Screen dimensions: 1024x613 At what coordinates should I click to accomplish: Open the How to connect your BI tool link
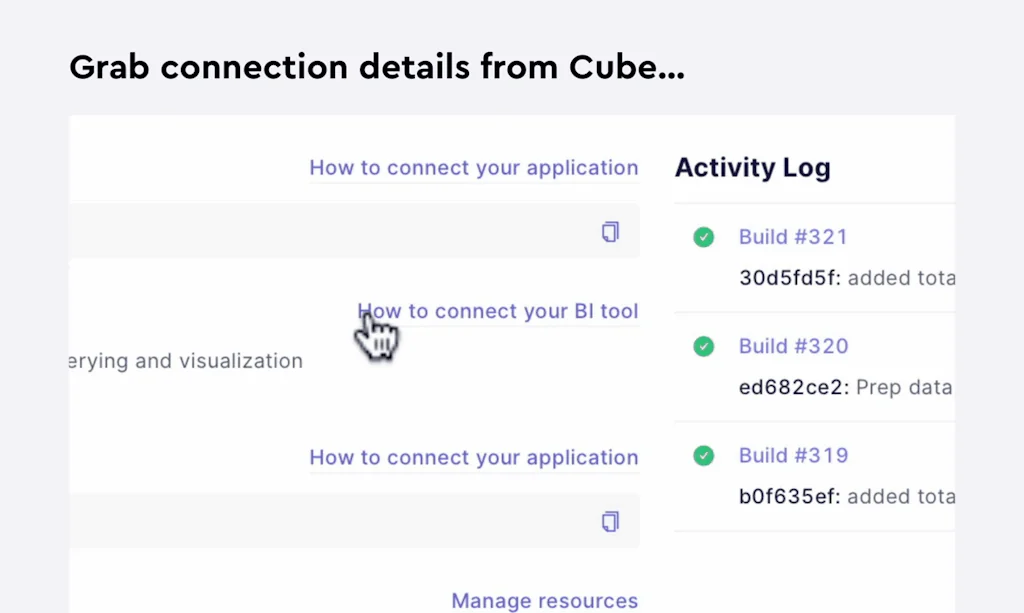click(498, 311)
